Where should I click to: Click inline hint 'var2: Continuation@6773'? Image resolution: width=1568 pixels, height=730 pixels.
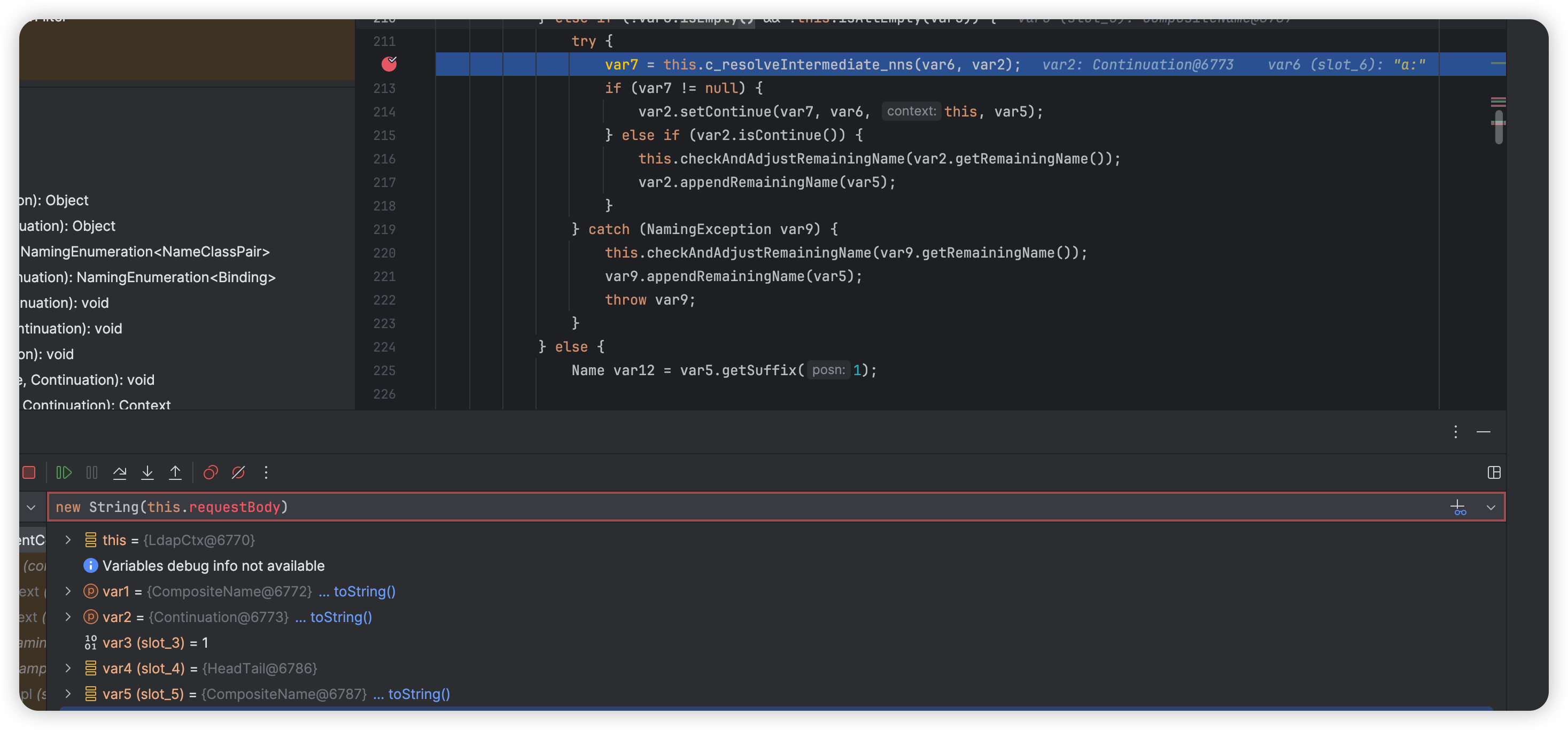[x=1137, y=65]
